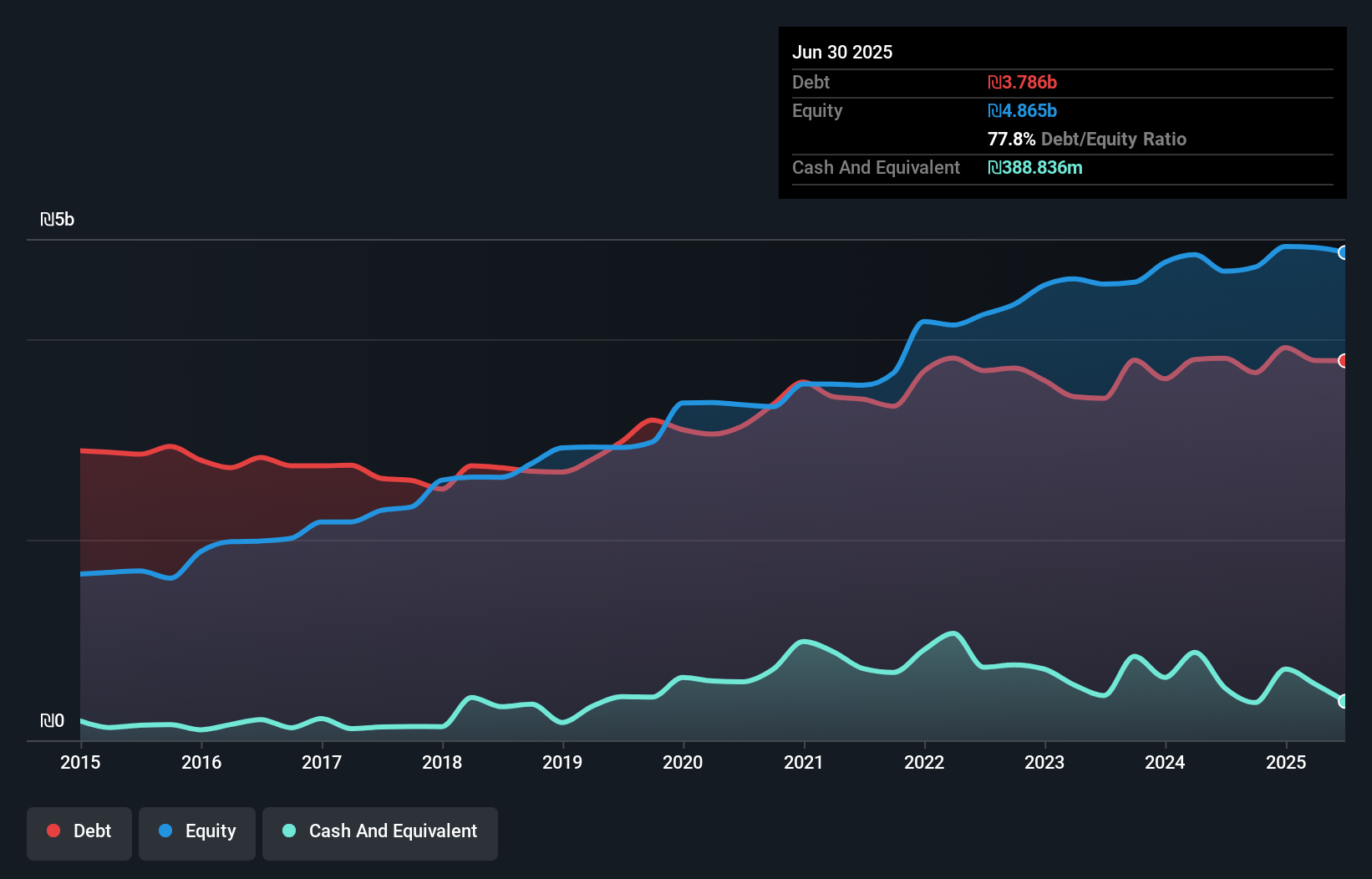The width and height of the screenshot is (1372, 879).
Task: Select the 2025 label on the x-axis
Action: (x=1286, y=762)
